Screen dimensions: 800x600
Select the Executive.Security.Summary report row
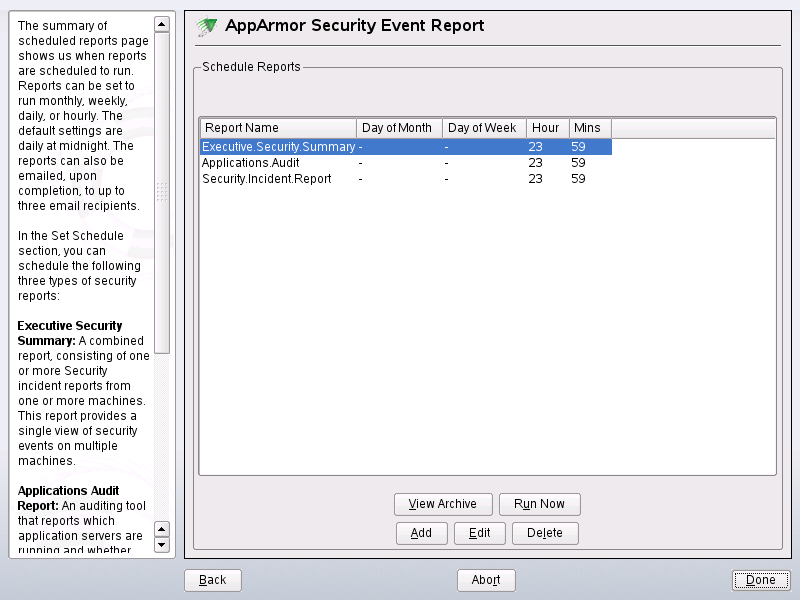pyautogui.click(x=280, y=146)
